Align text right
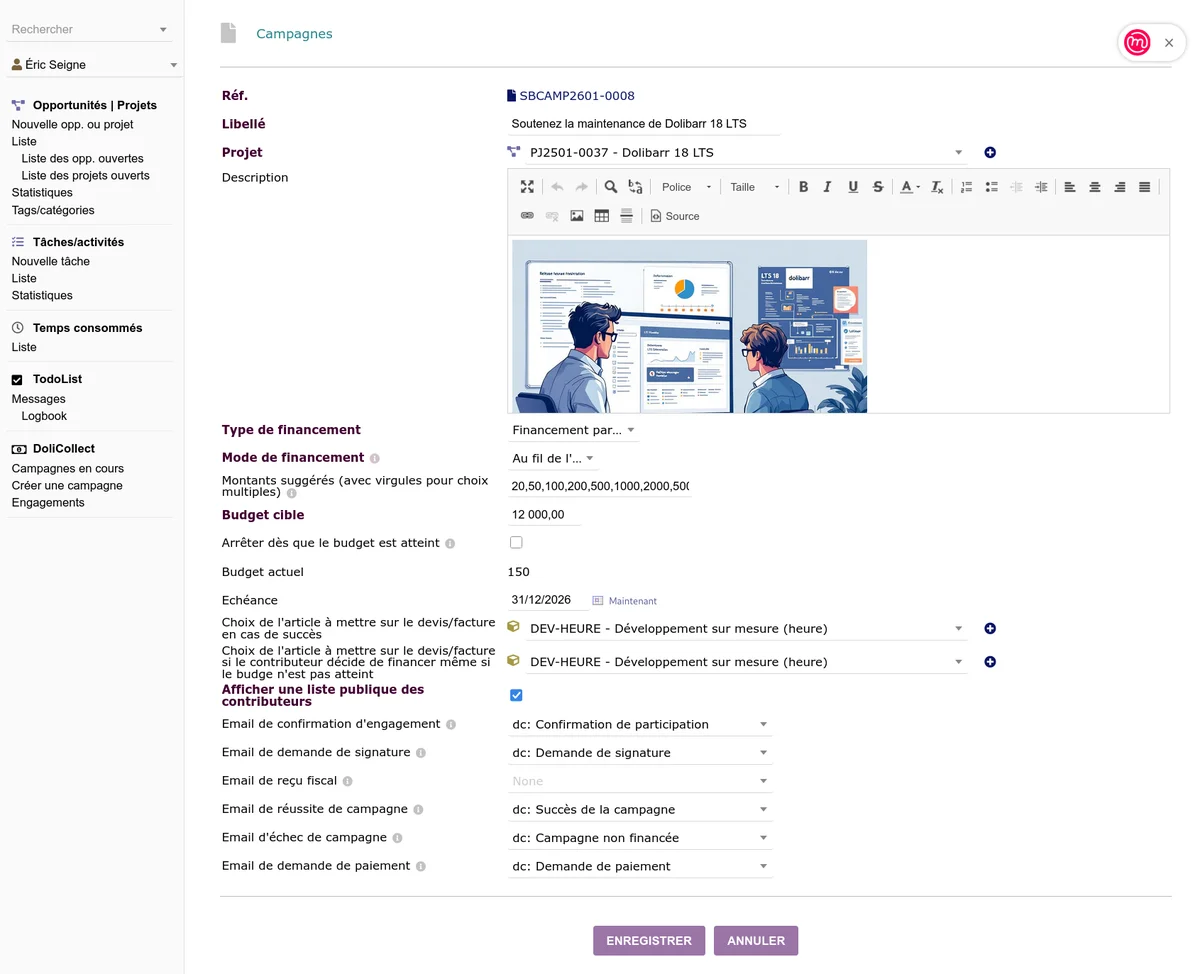Image resolution: width=1200 pixels, height=974 pixels. [1120, 187]
